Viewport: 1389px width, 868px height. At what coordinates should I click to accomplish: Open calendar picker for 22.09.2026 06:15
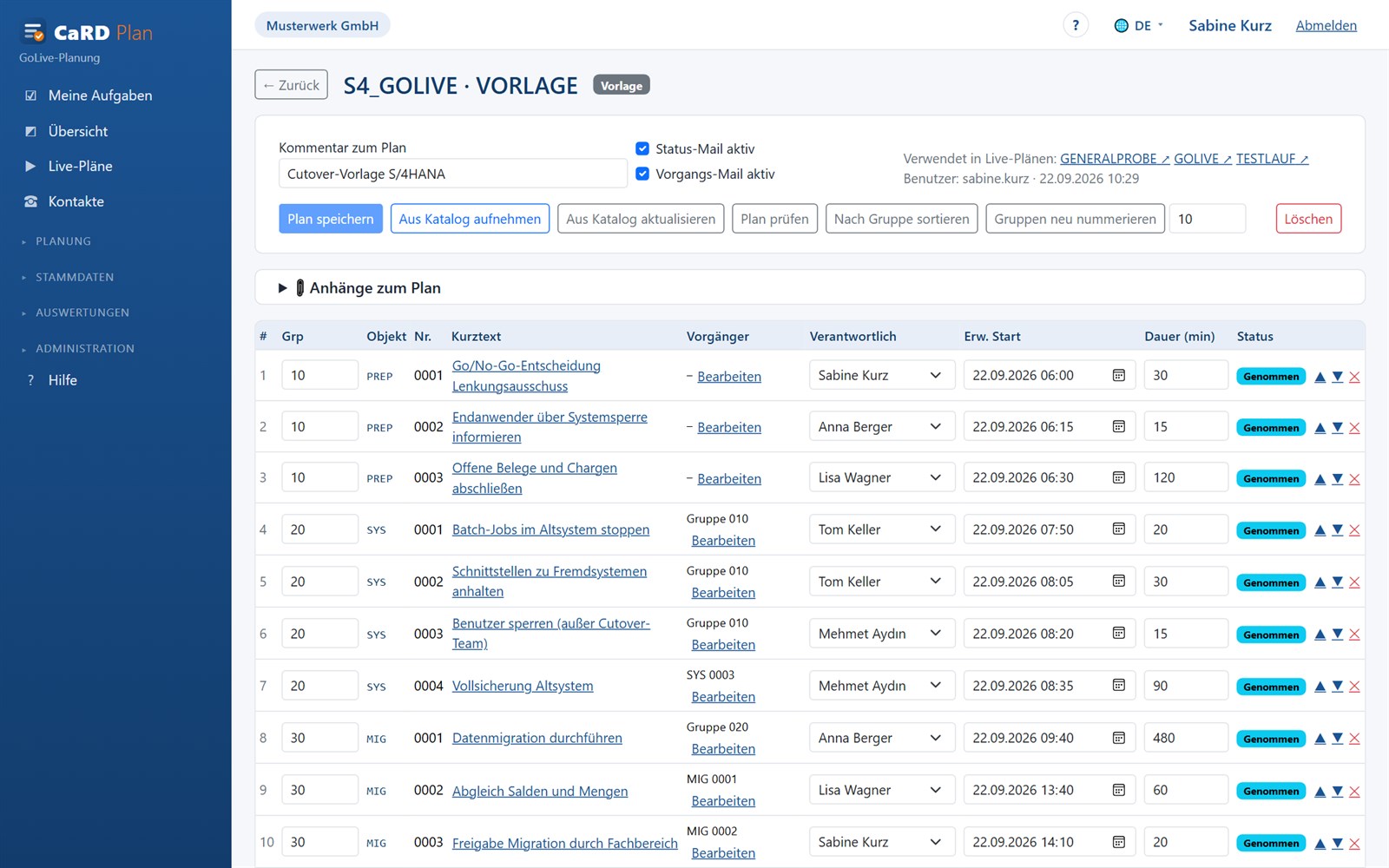(1119, 426)
